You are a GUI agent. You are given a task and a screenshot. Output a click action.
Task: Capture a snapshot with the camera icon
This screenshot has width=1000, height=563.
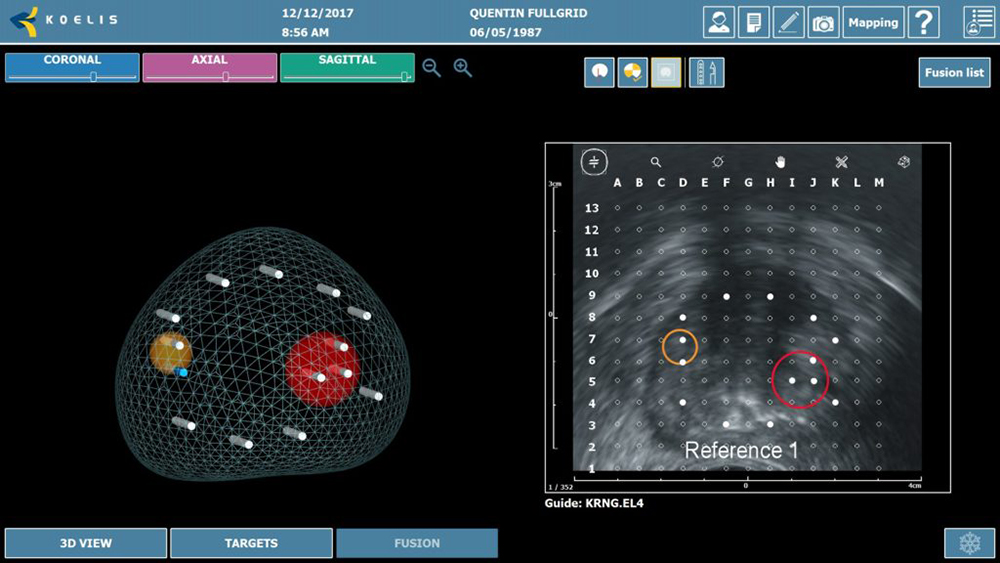tap(823, 22)
